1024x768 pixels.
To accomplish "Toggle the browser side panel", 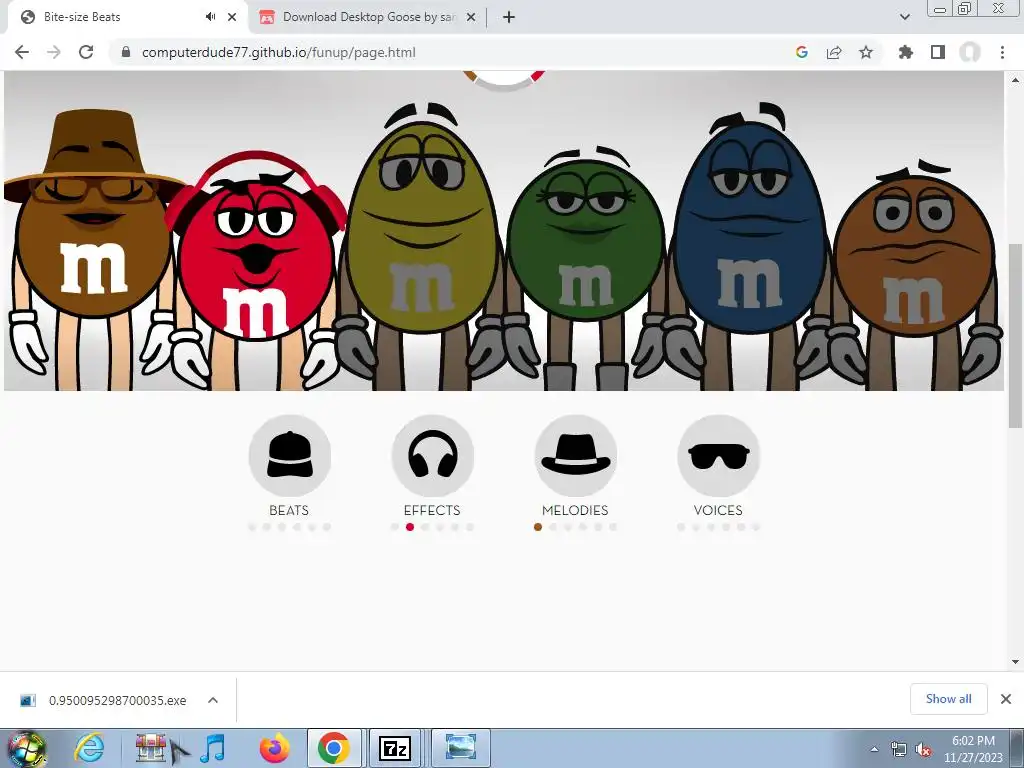I will (x=938, y=52).
